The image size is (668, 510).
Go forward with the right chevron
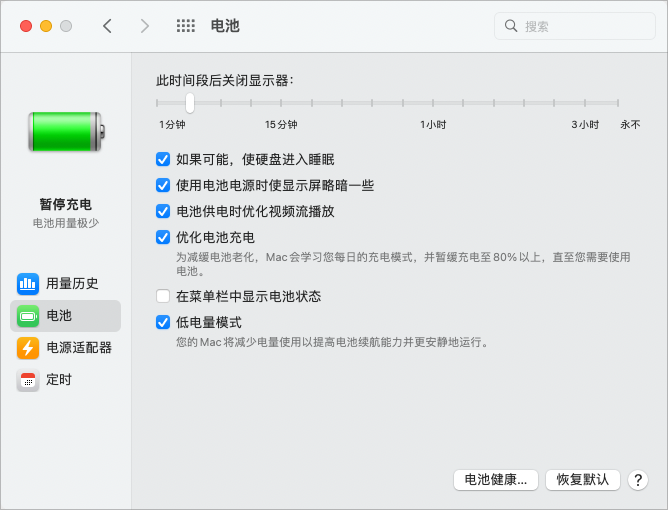(x=145, y=26)
